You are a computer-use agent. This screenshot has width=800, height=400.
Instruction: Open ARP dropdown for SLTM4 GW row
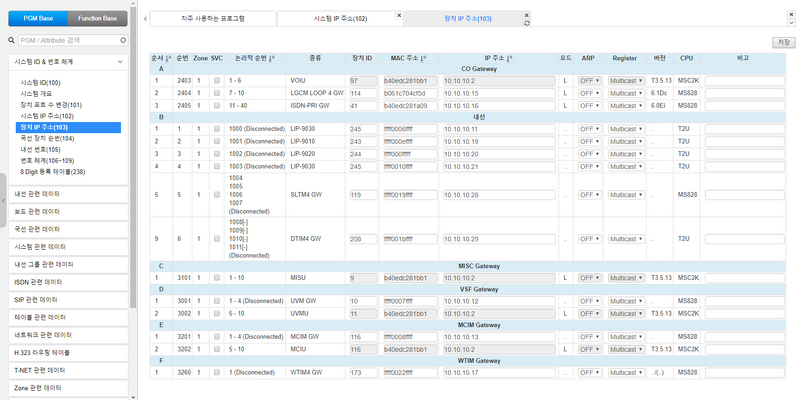[590, 195]
